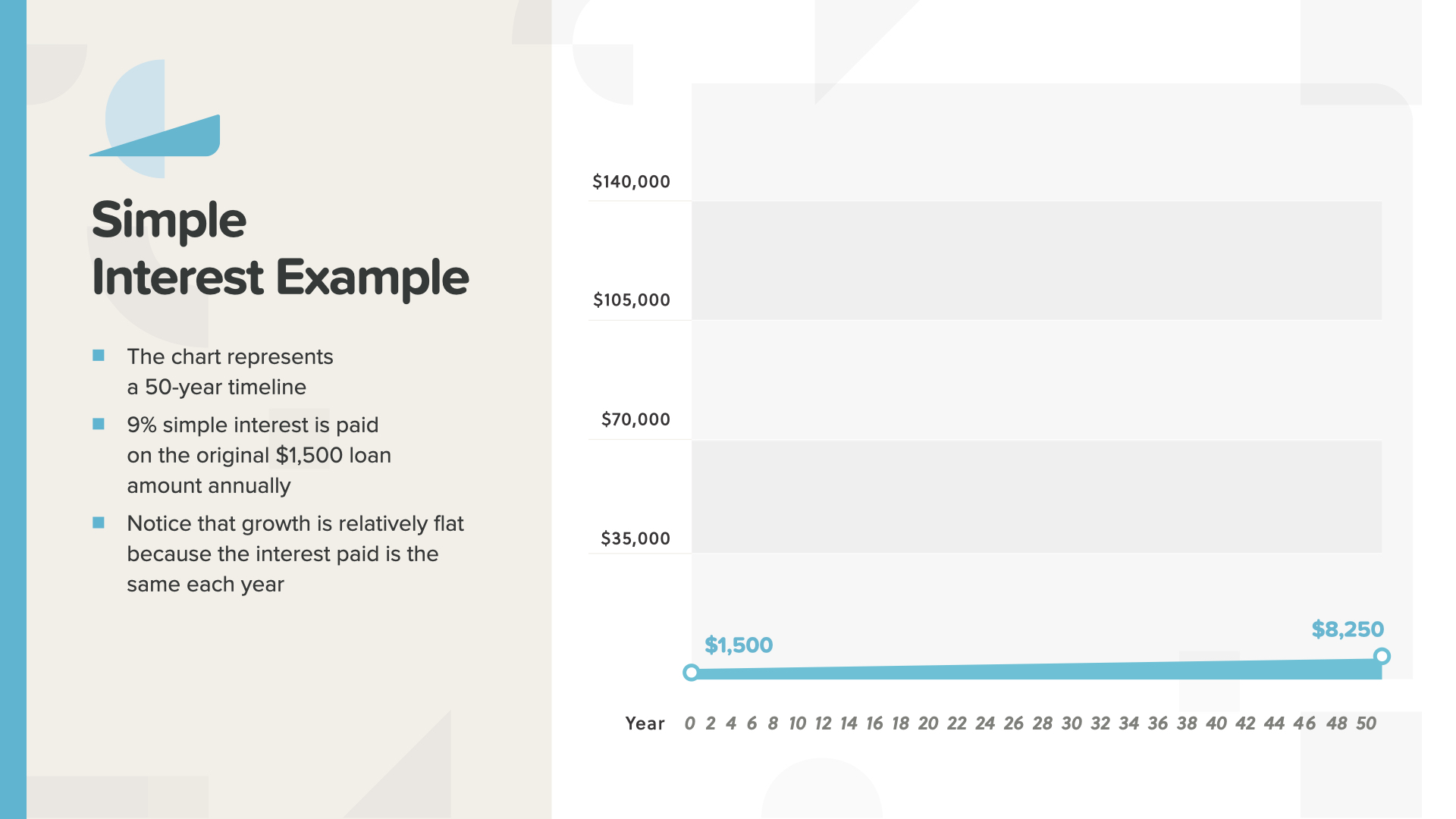Click the $35,000 axis label

pyautogui.click(x=635, y=538)
